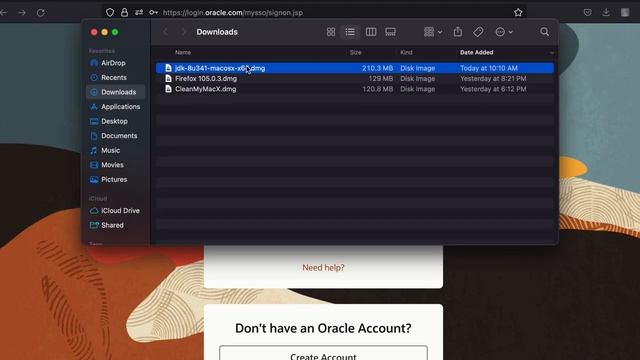Click Yesterday at 6:12 PM date cell
Screen dimensions: 640x360
coord(493,89)
